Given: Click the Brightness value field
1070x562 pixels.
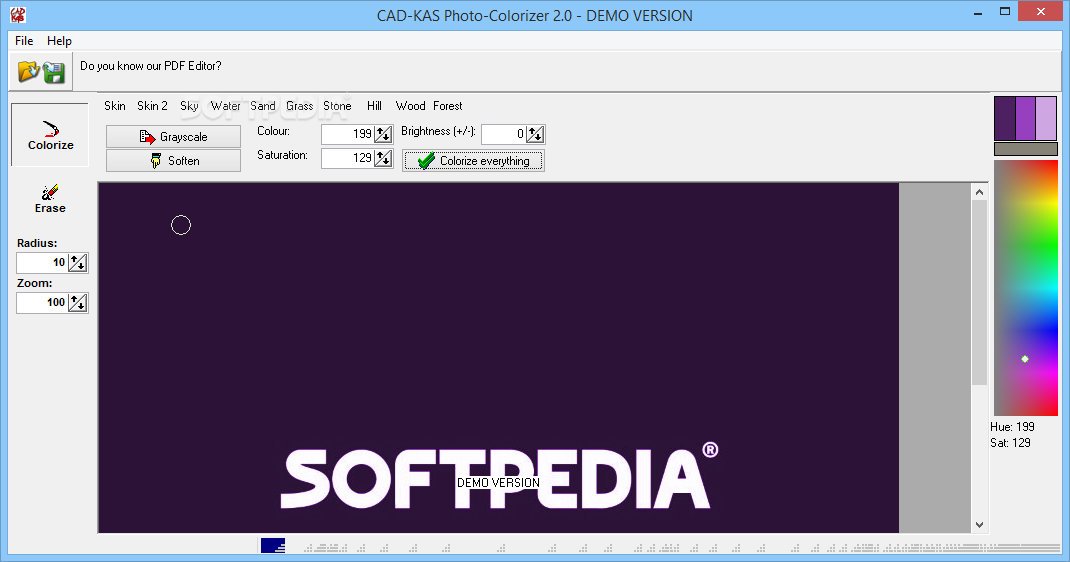Looking at the screenshot, I should point(504,134).
